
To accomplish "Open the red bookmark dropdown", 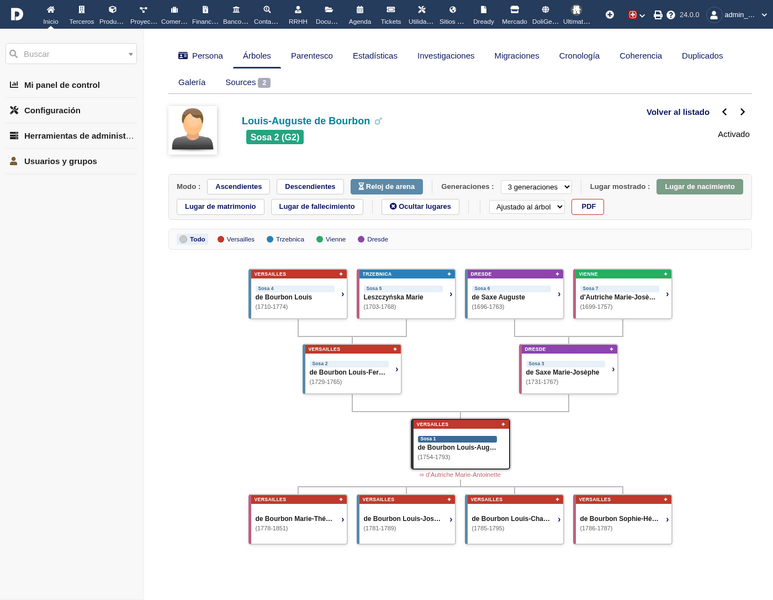I will 636,15.
